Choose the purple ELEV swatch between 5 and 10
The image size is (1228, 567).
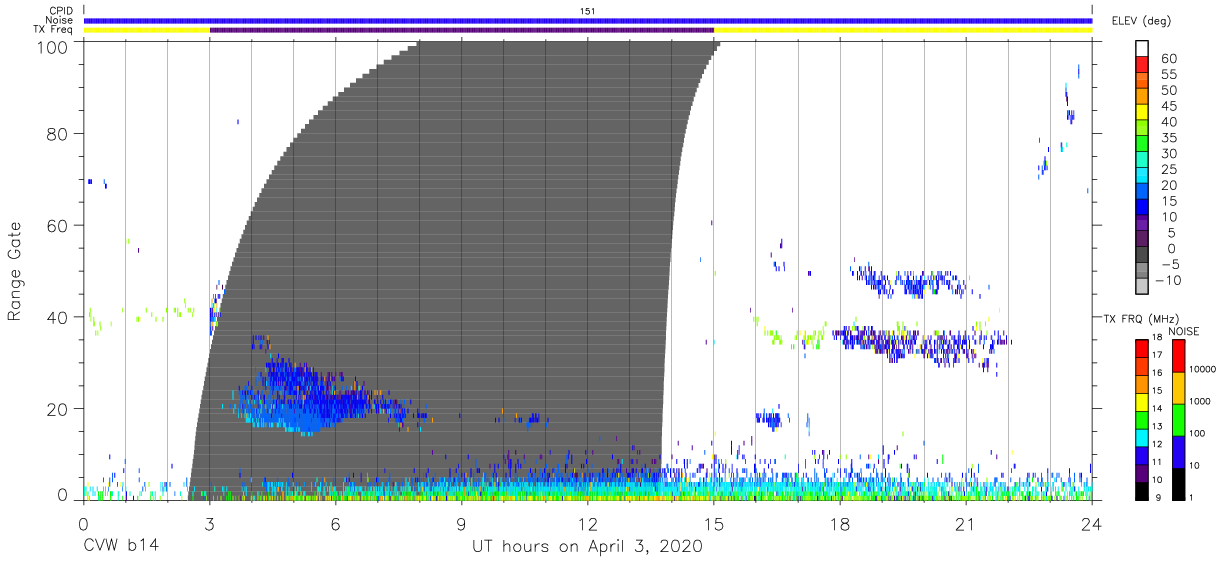(x=1142, y=223)
